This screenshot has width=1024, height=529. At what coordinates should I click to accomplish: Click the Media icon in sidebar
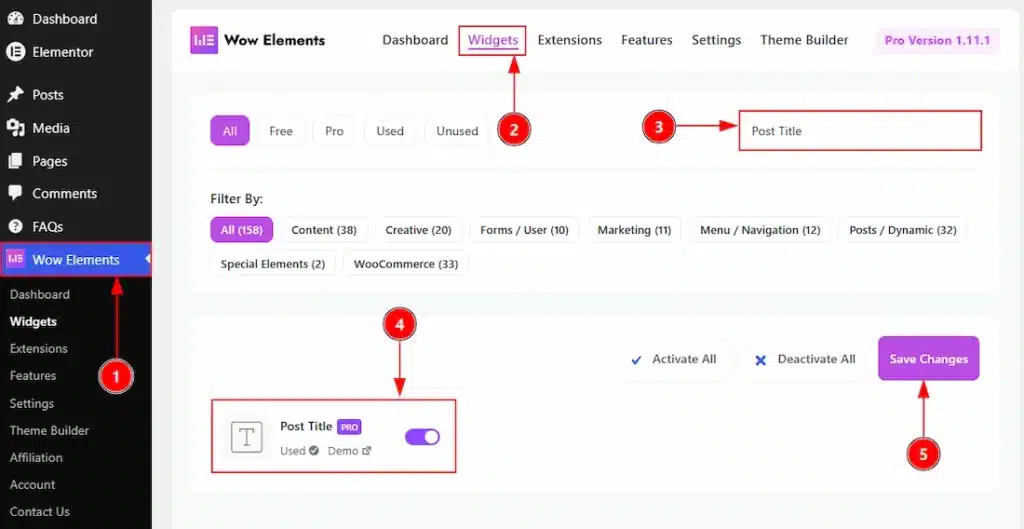pos(15,128)
